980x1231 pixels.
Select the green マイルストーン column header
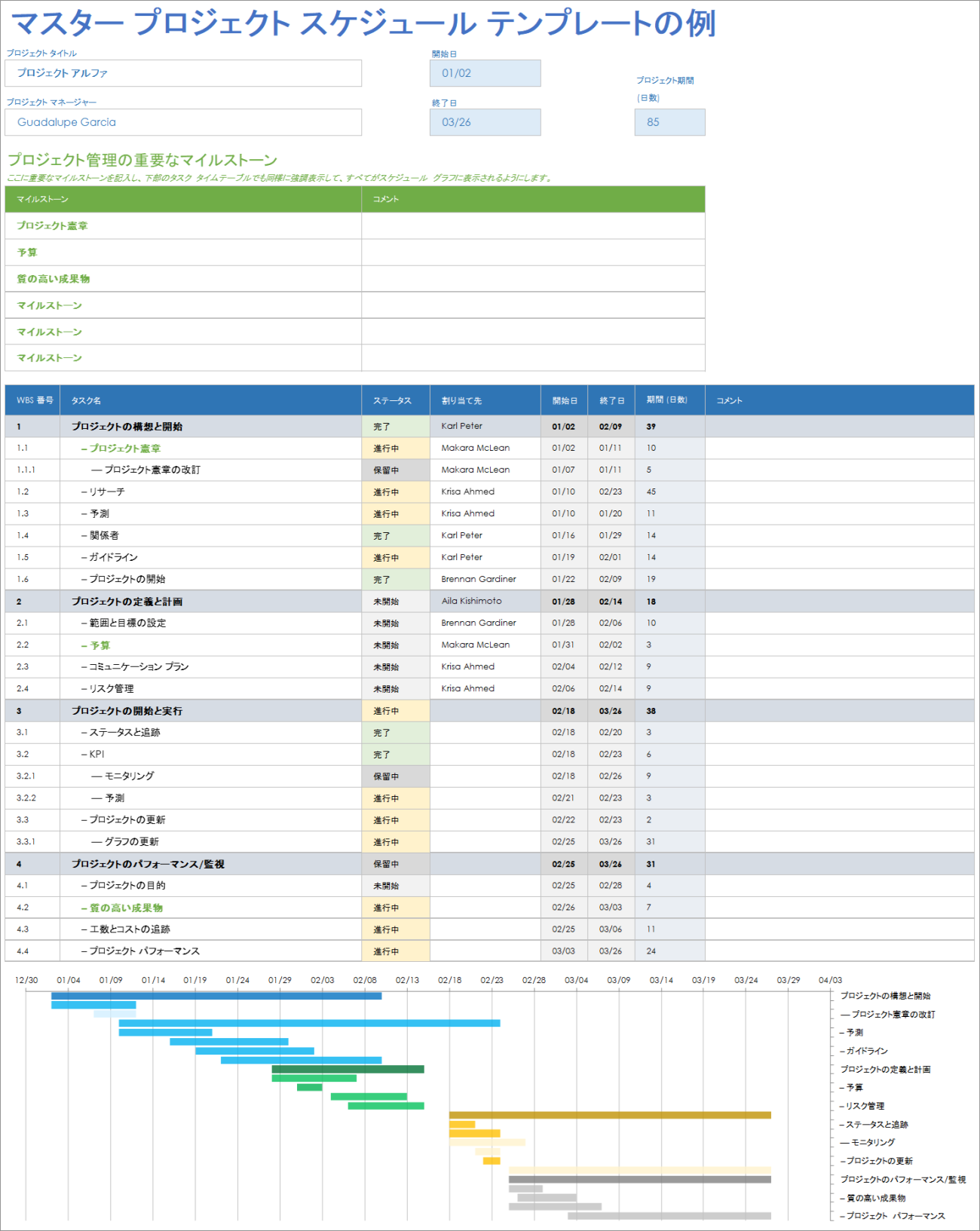point(182,199)
